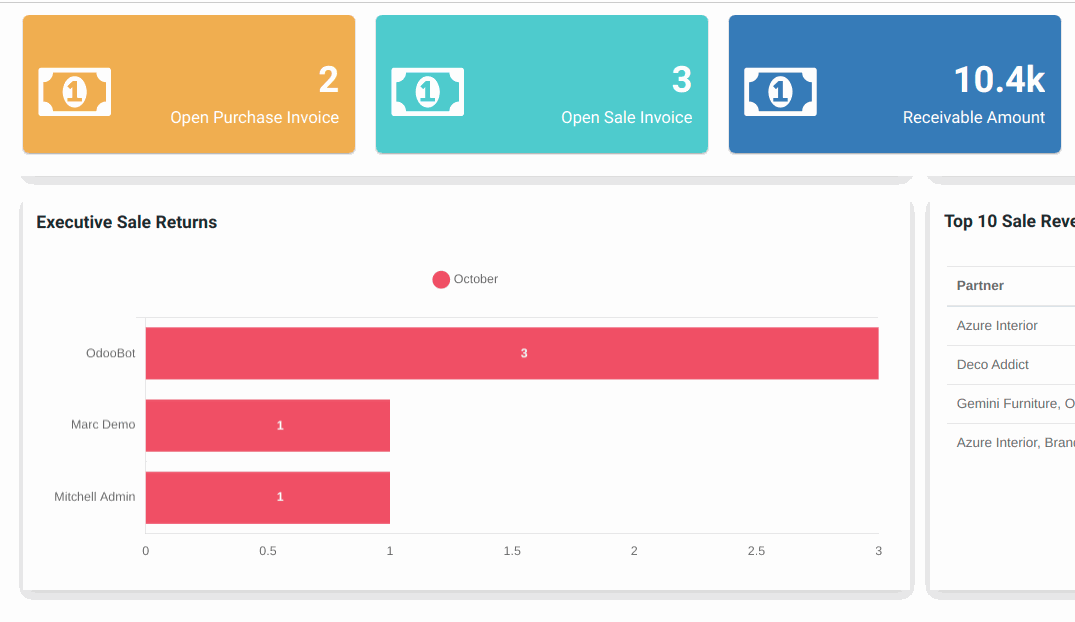Click the number 2 on purchase invoice card
Screen dimensions: 1075x622
tap(328, 79)
